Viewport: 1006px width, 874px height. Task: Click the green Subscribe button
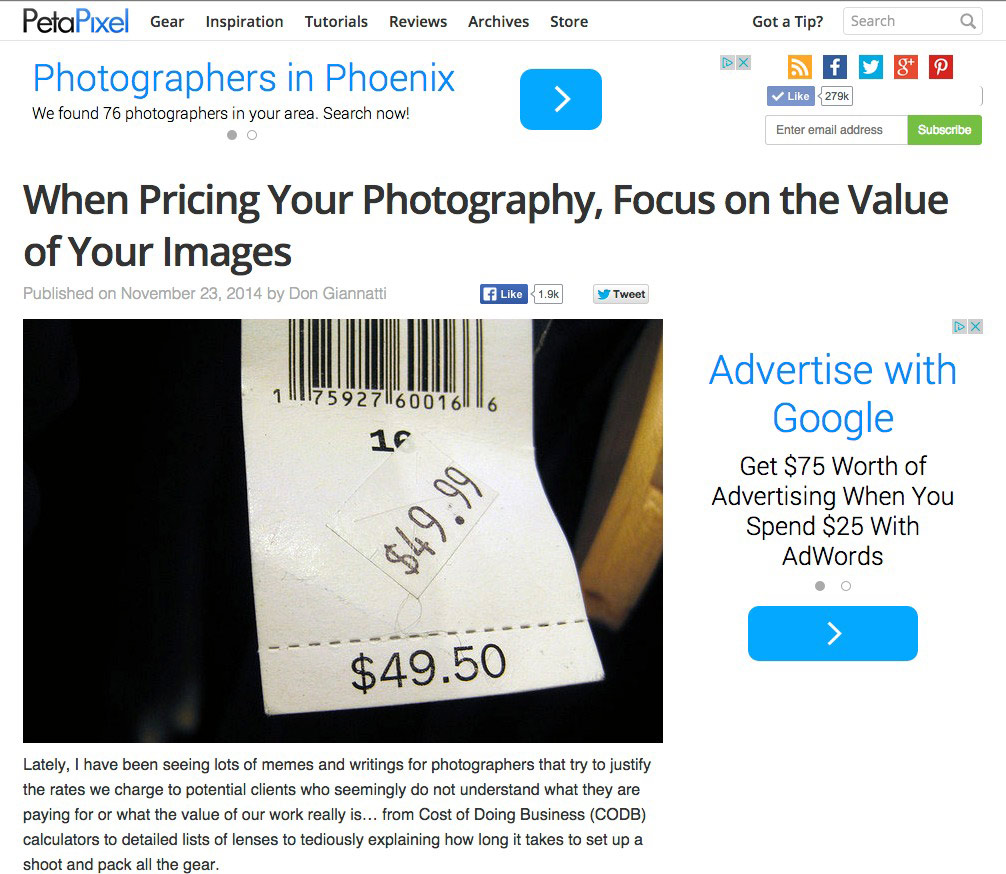click(x=944, y=130)
